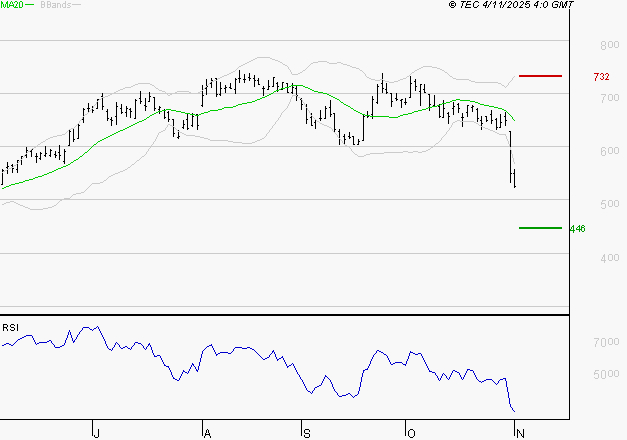Click the 800 price axis label
The height and width of the screenshot is (440, 627).
tap(610, 45)
